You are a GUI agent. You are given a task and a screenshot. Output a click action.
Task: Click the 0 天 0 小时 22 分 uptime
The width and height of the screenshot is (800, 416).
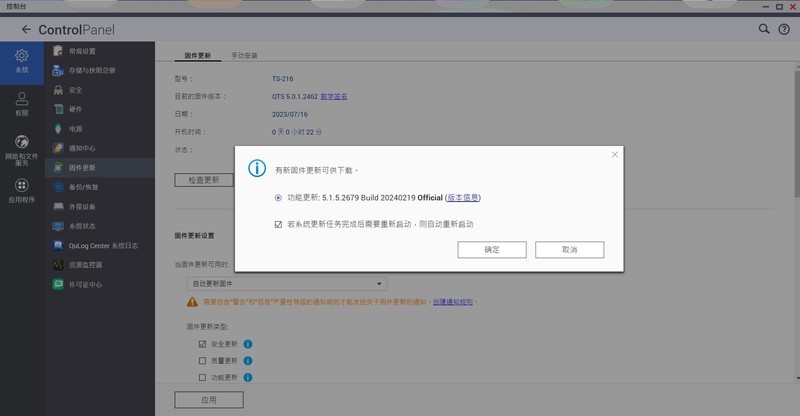pos(297,132)
